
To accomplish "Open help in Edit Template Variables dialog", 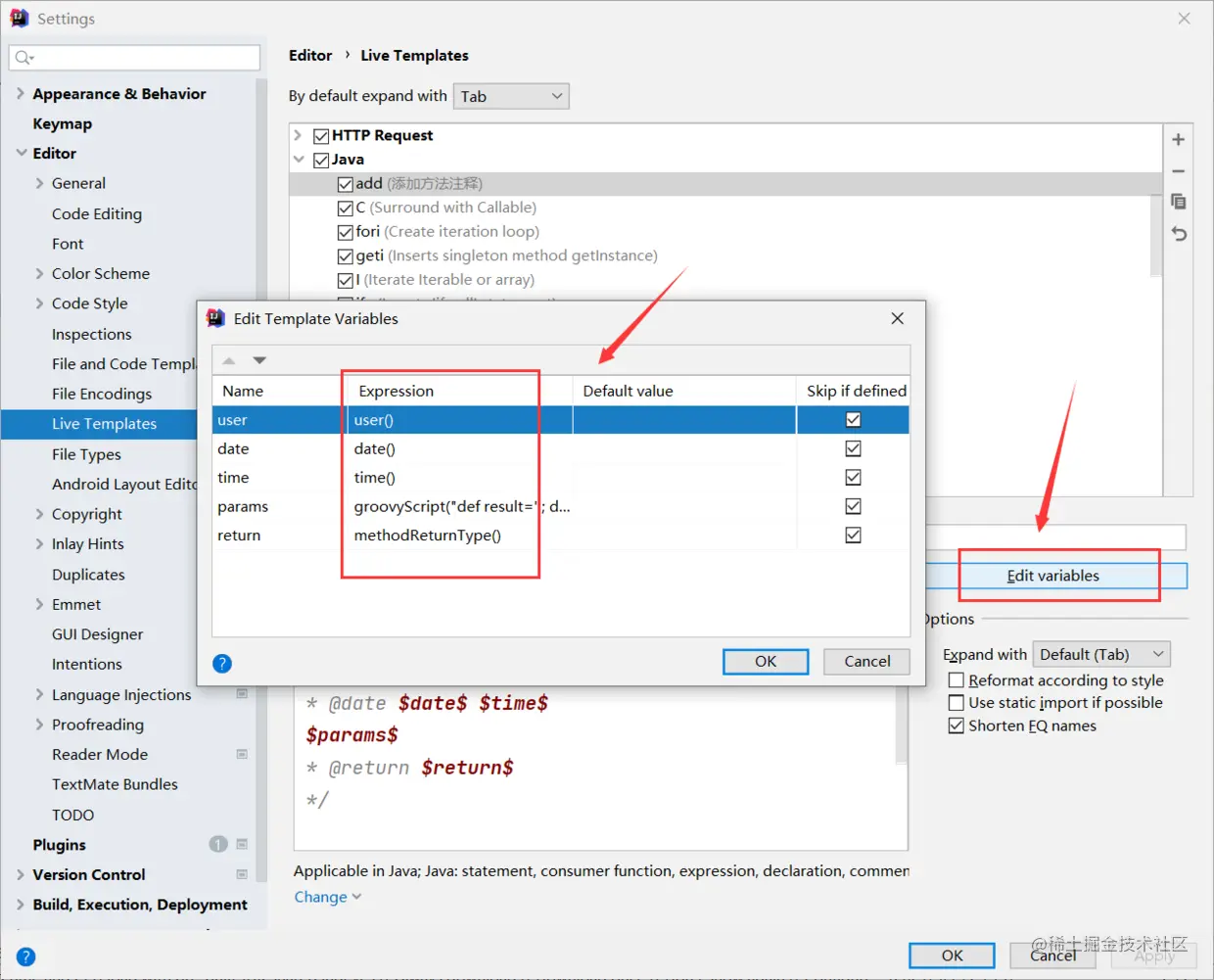I will click(222, 664).
